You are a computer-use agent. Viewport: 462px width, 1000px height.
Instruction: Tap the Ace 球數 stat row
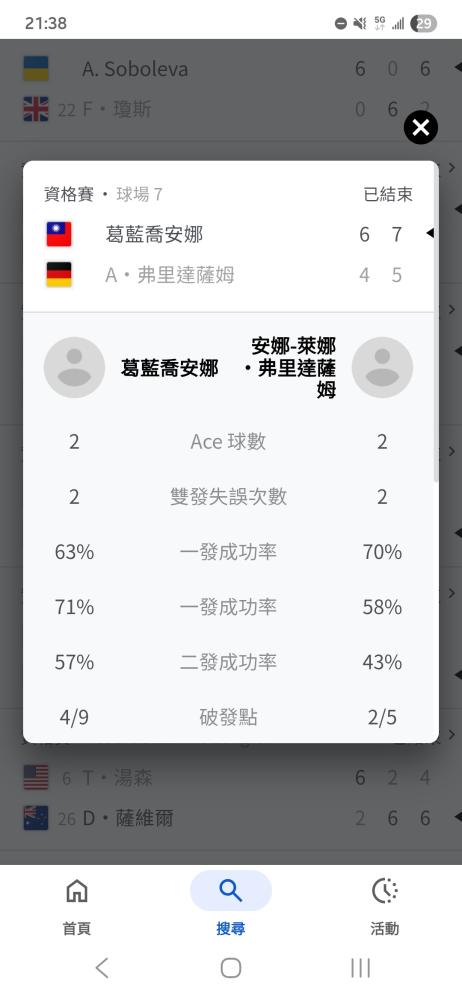(228, 441)
